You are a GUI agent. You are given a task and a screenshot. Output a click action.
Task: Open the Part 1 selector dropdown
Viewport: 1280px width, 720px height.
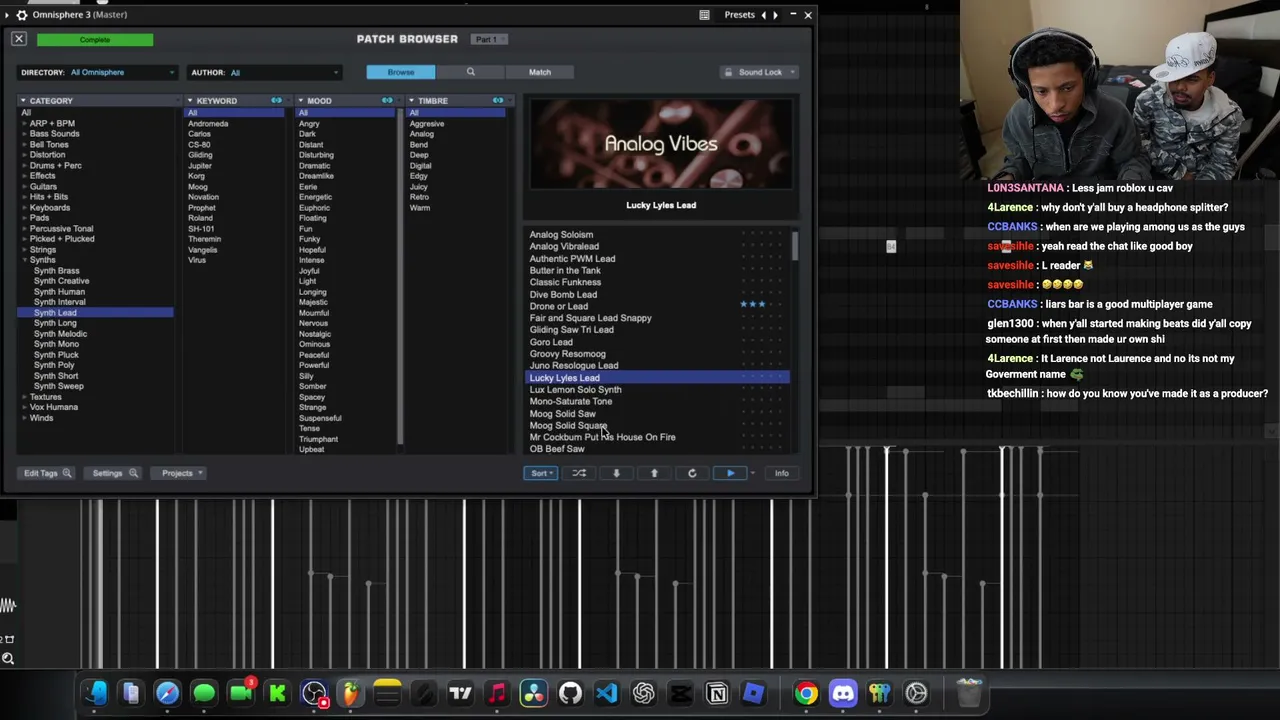coord(489,39)
